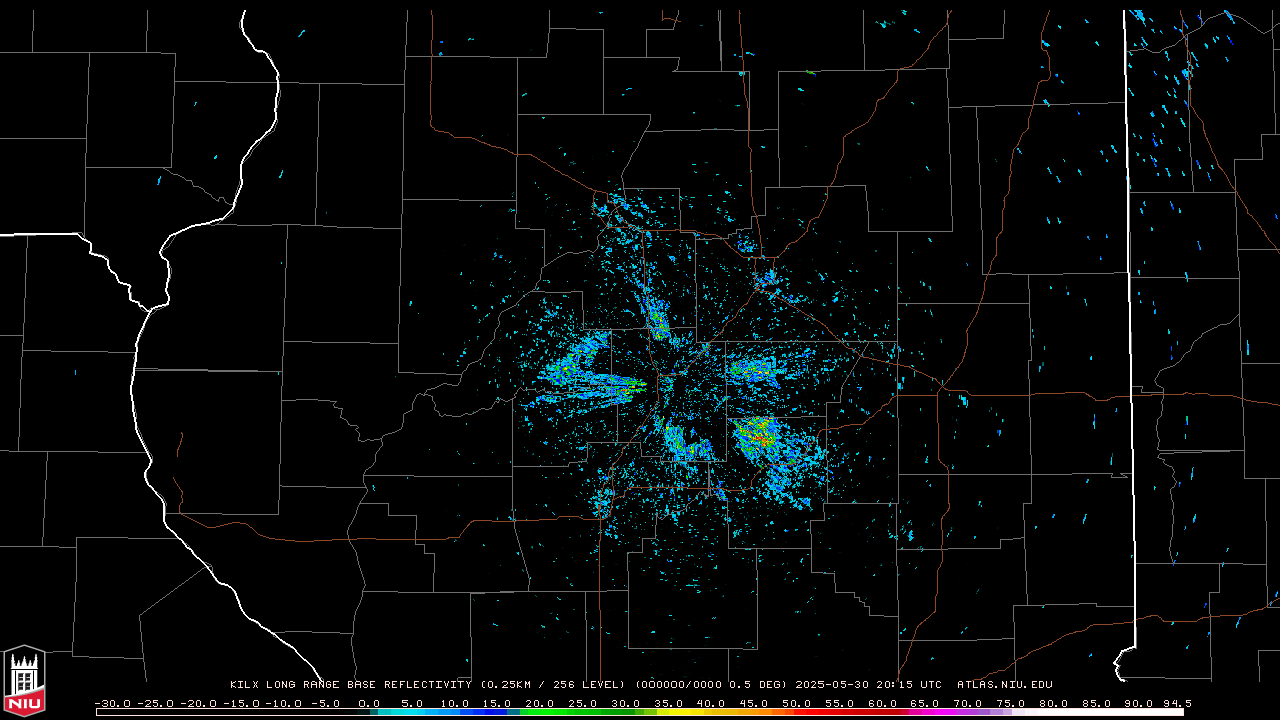Screen dimensions: 1280x720
Task: Click the 10.0 scale label
Action: [x=454, y=704]
